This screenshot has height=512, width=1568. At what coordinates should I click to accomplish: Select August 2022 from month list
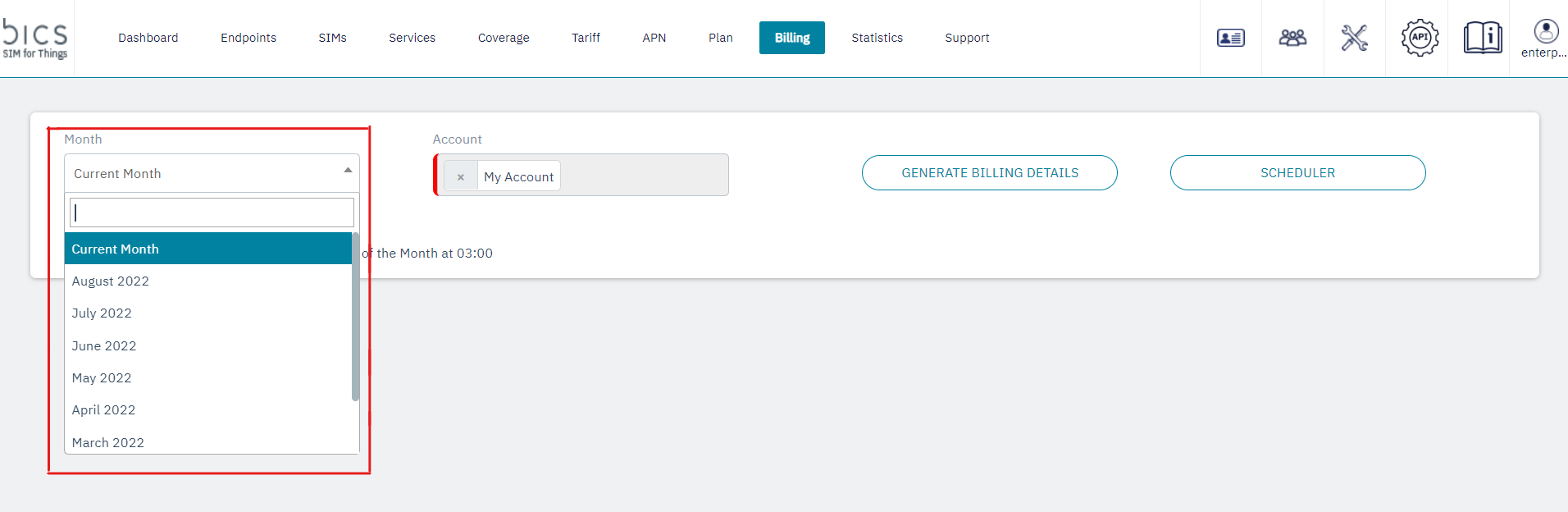111,281
